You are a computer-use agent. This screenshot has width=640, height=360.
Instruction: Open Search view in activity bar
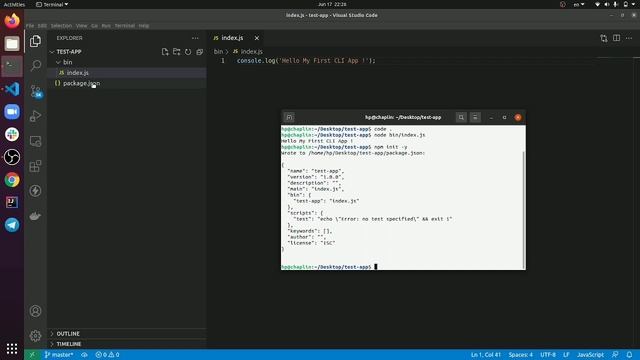[36, 65]
